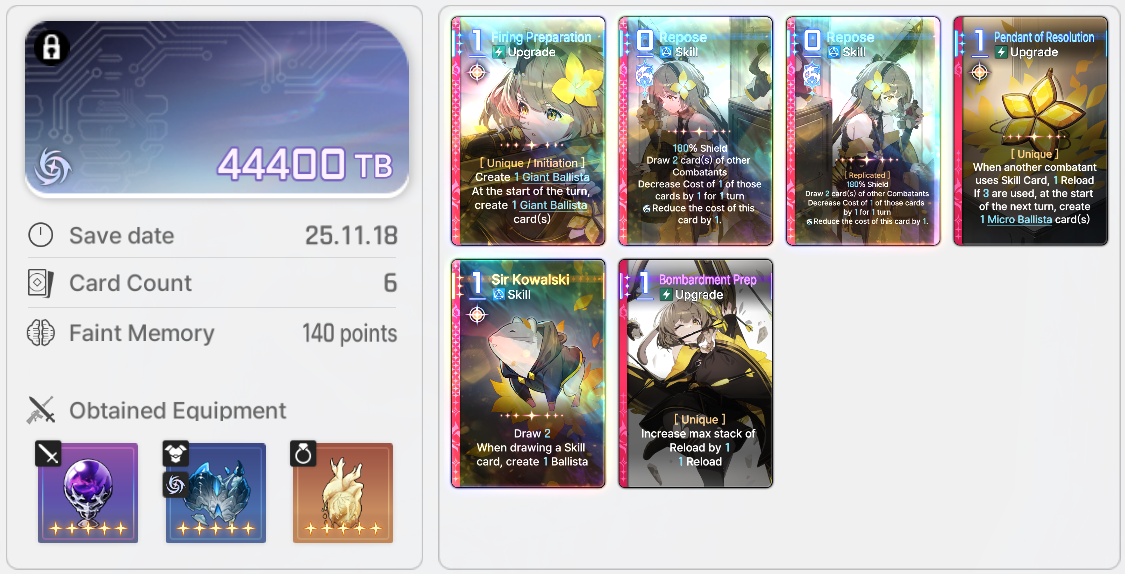Screen dimensions: 1125x574
Task: Select the purple orb weapon equipment
Action: (88, 492)
